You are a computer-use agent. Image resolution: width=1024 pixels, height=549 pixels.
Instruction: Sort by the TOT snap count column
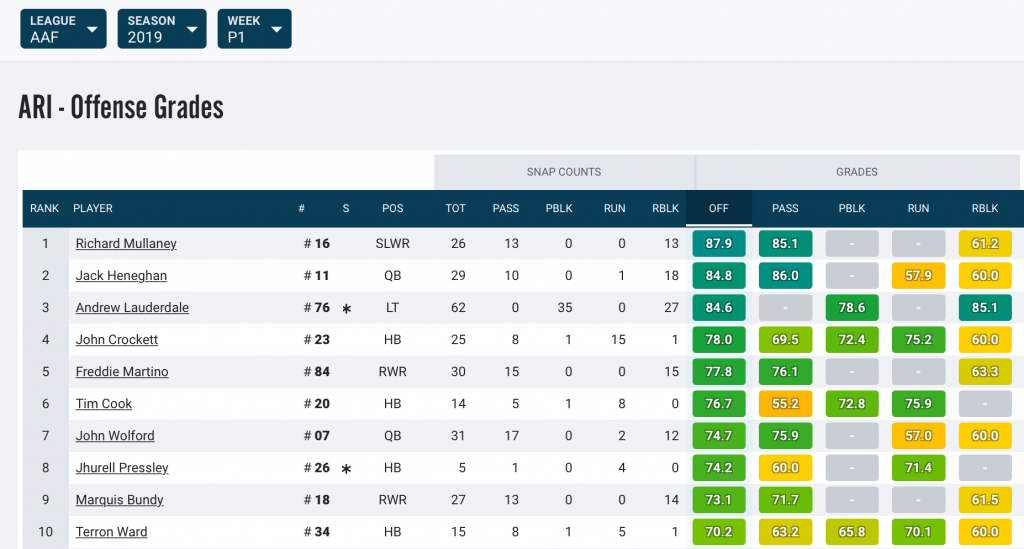click(x=455, y=208)
